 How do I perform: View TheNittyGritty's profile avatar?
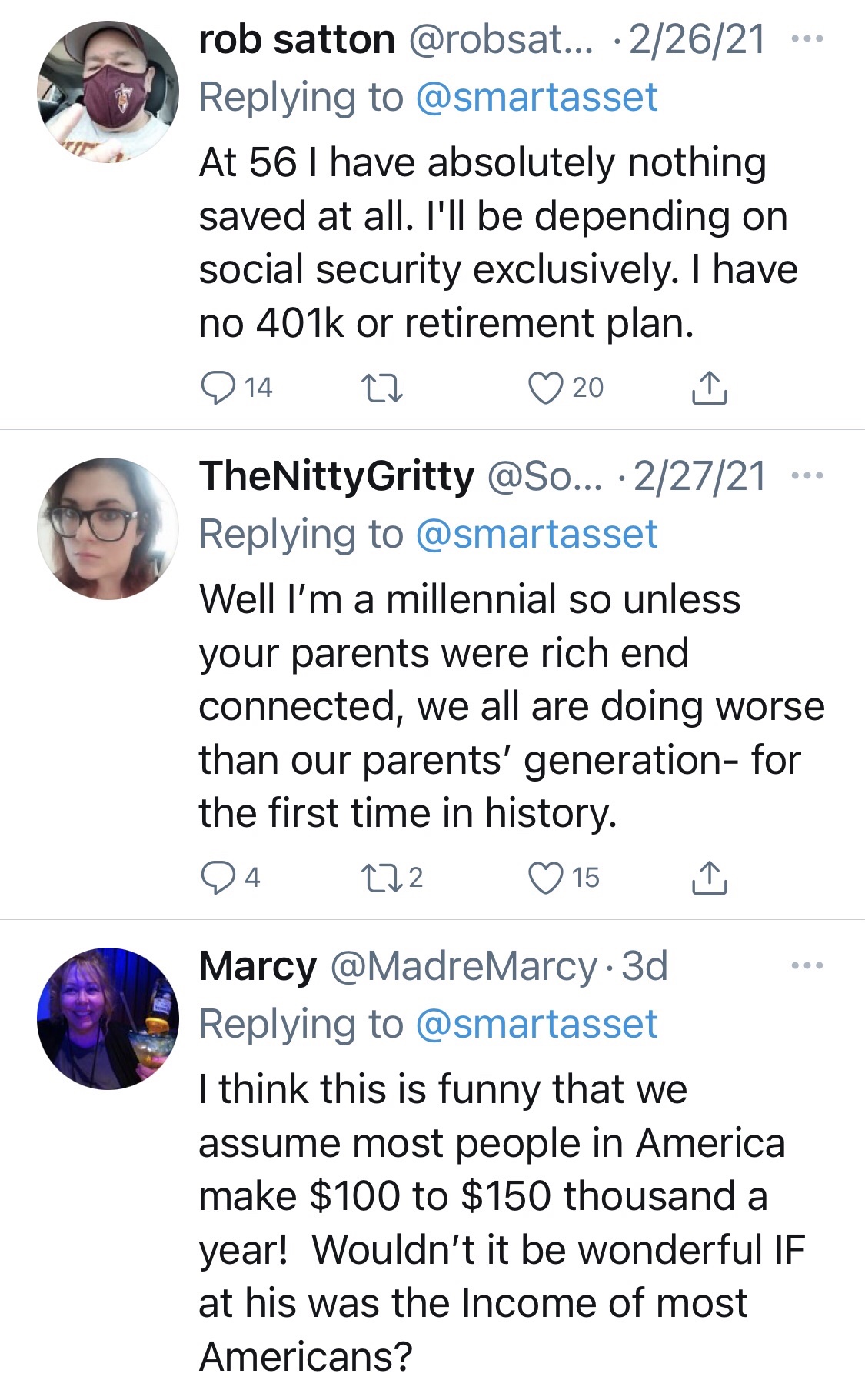[x=108, y=528]
